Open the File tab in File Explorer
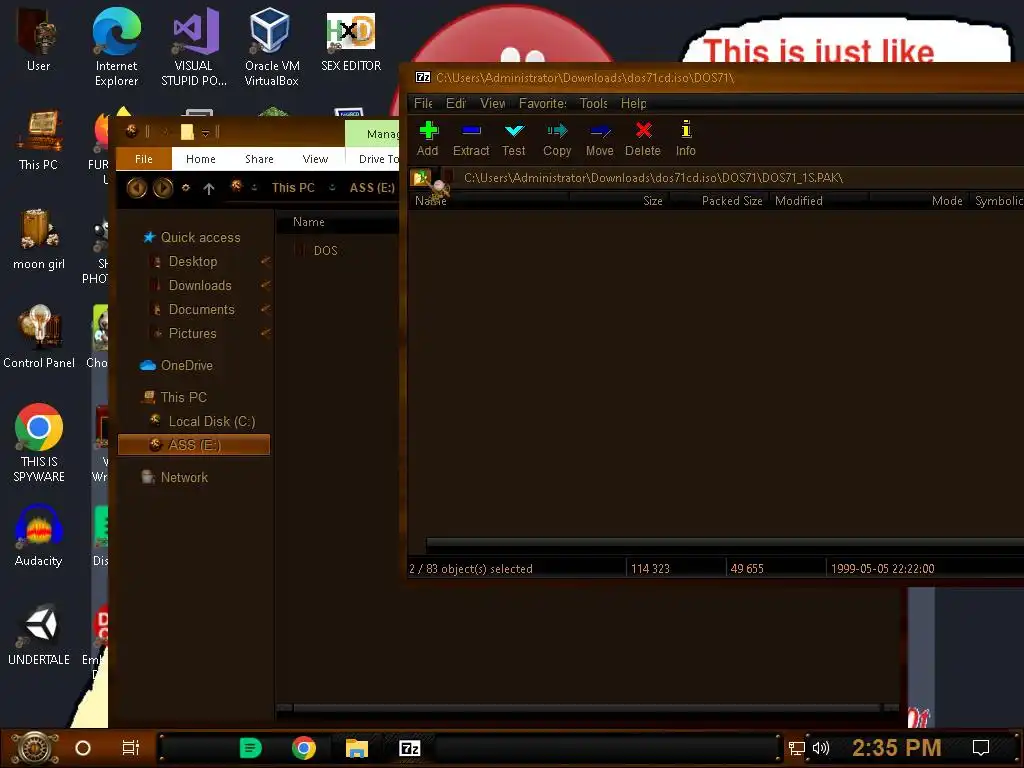 [144, 159]
